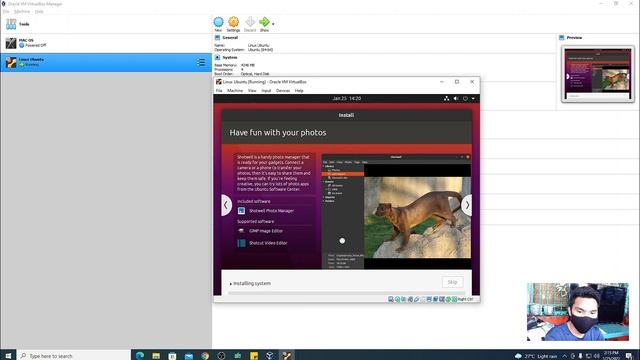Click the Skip button in installer
The height and width of the screenshot is (360, 640).
click(452, 282)
